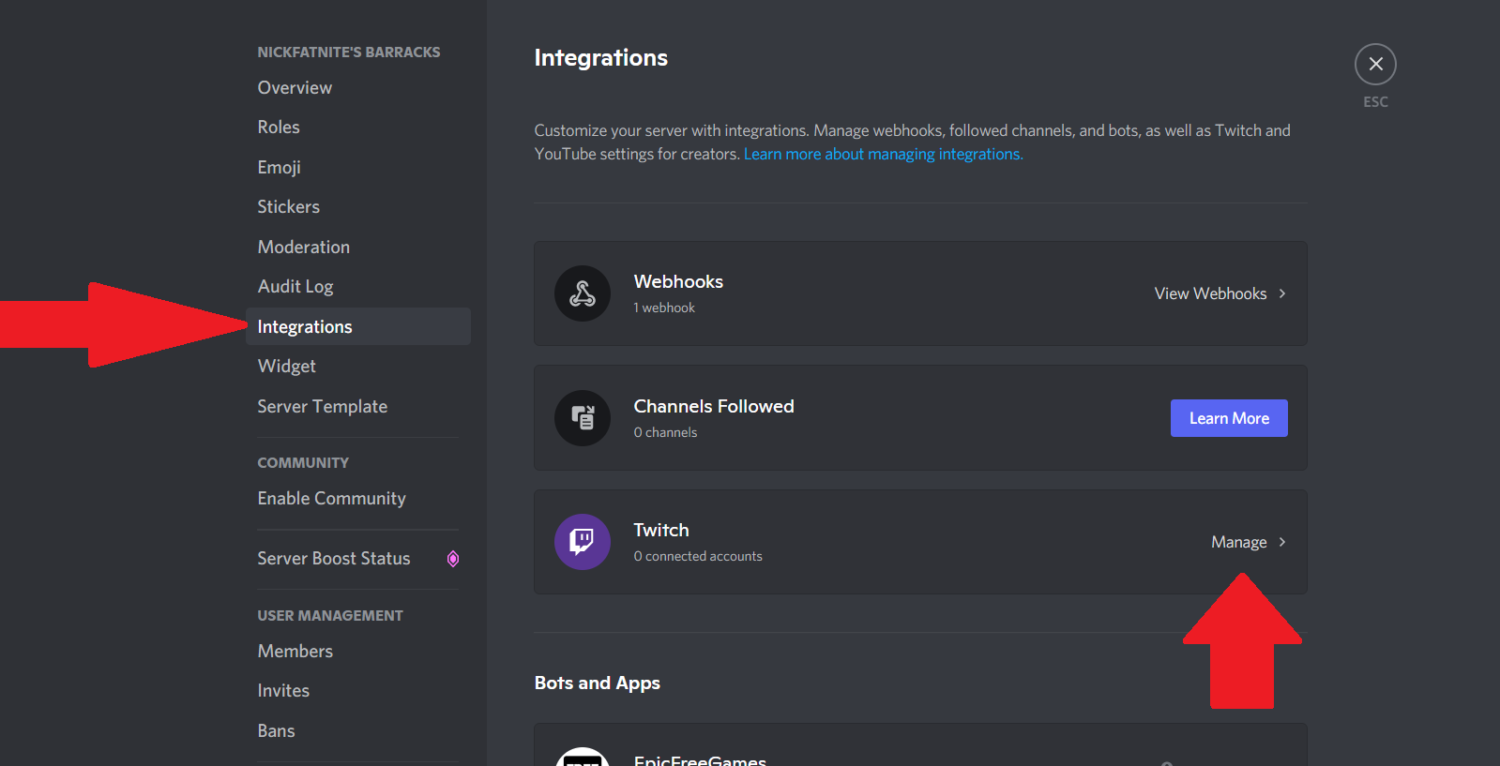Close settings with the ESC X icon
Image resolution: width=1500 pixels, height=766 pixels.
(1375, 64)
